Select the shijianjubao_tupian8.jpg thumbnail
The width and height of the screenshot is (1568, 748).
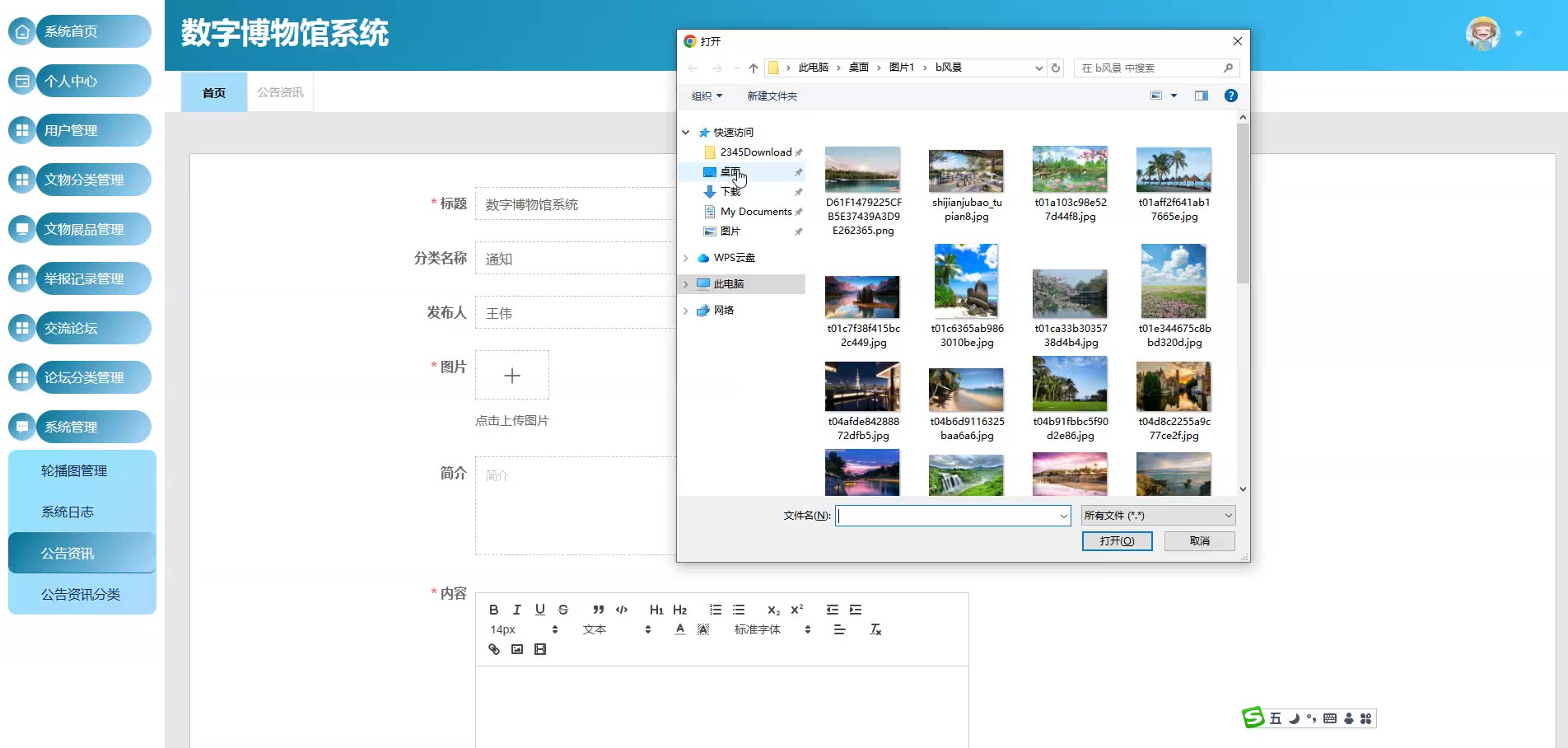[966, 171]
